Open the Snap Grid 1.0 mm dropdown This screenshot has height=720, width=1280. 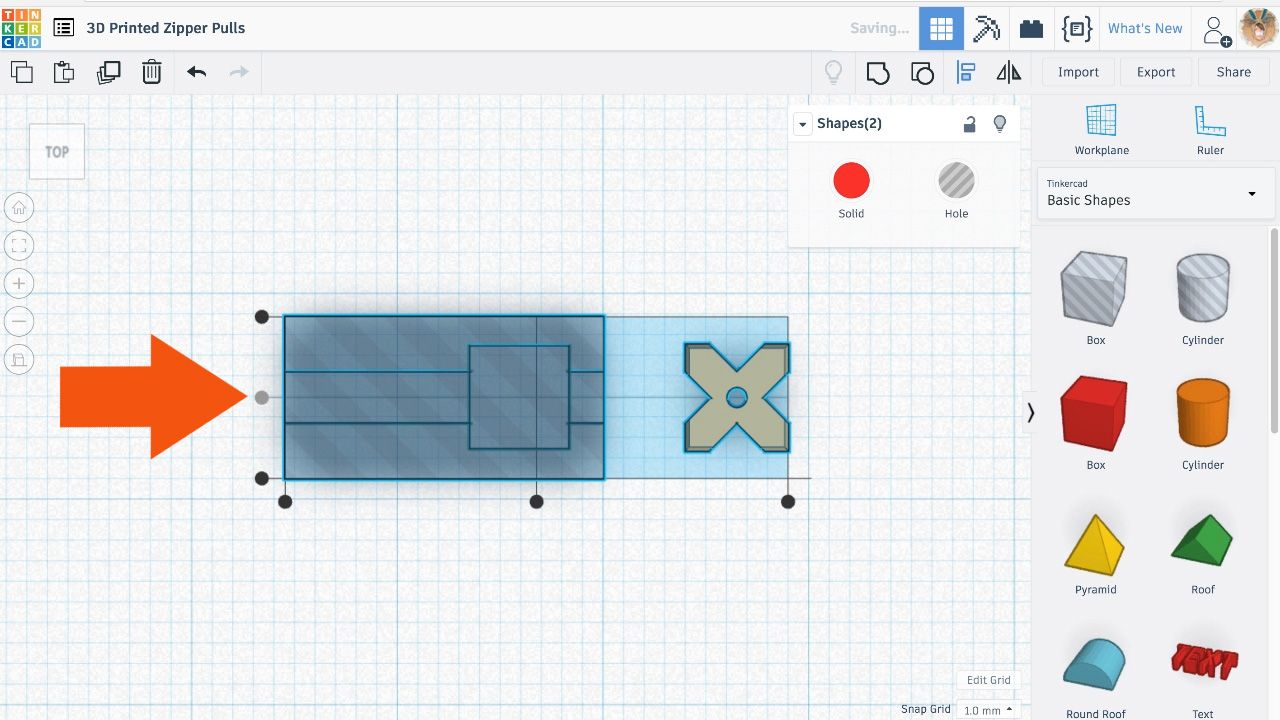tap(988, 710)
